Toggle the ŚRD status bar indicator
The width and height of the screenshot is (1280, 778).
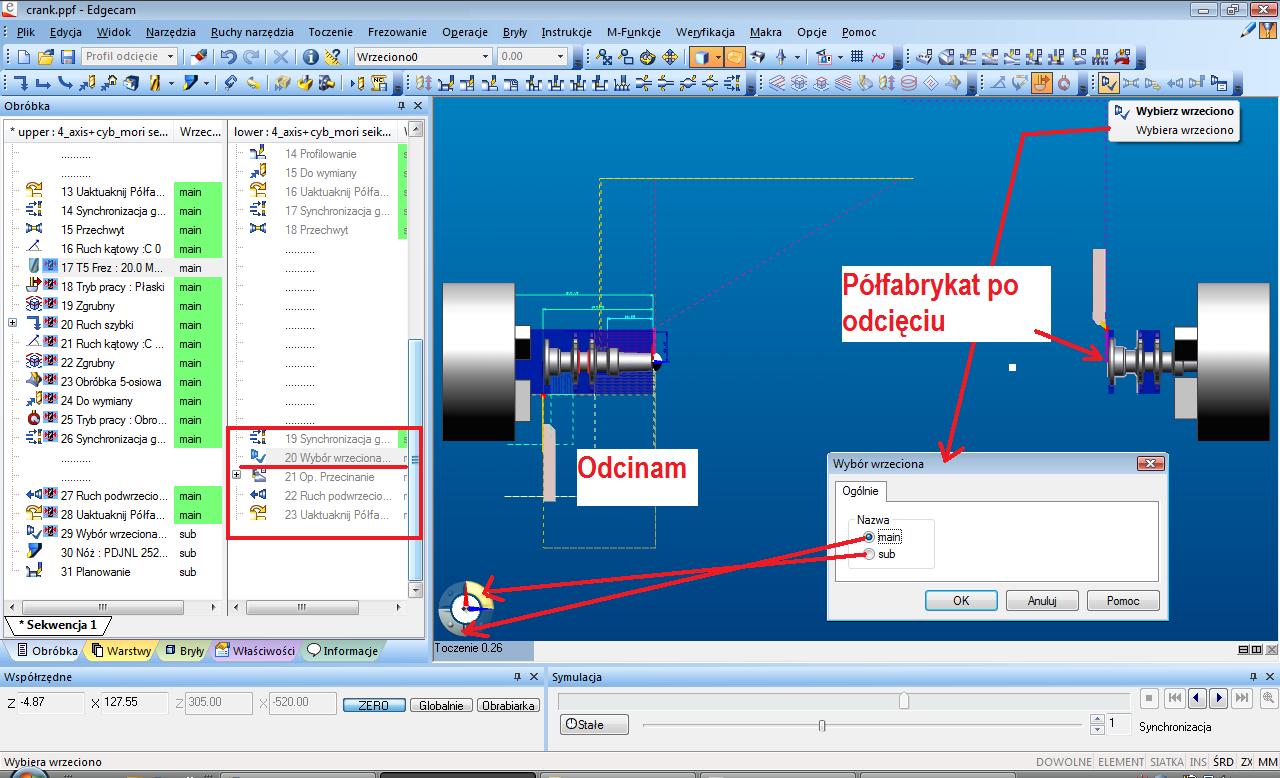point(1223,762)
